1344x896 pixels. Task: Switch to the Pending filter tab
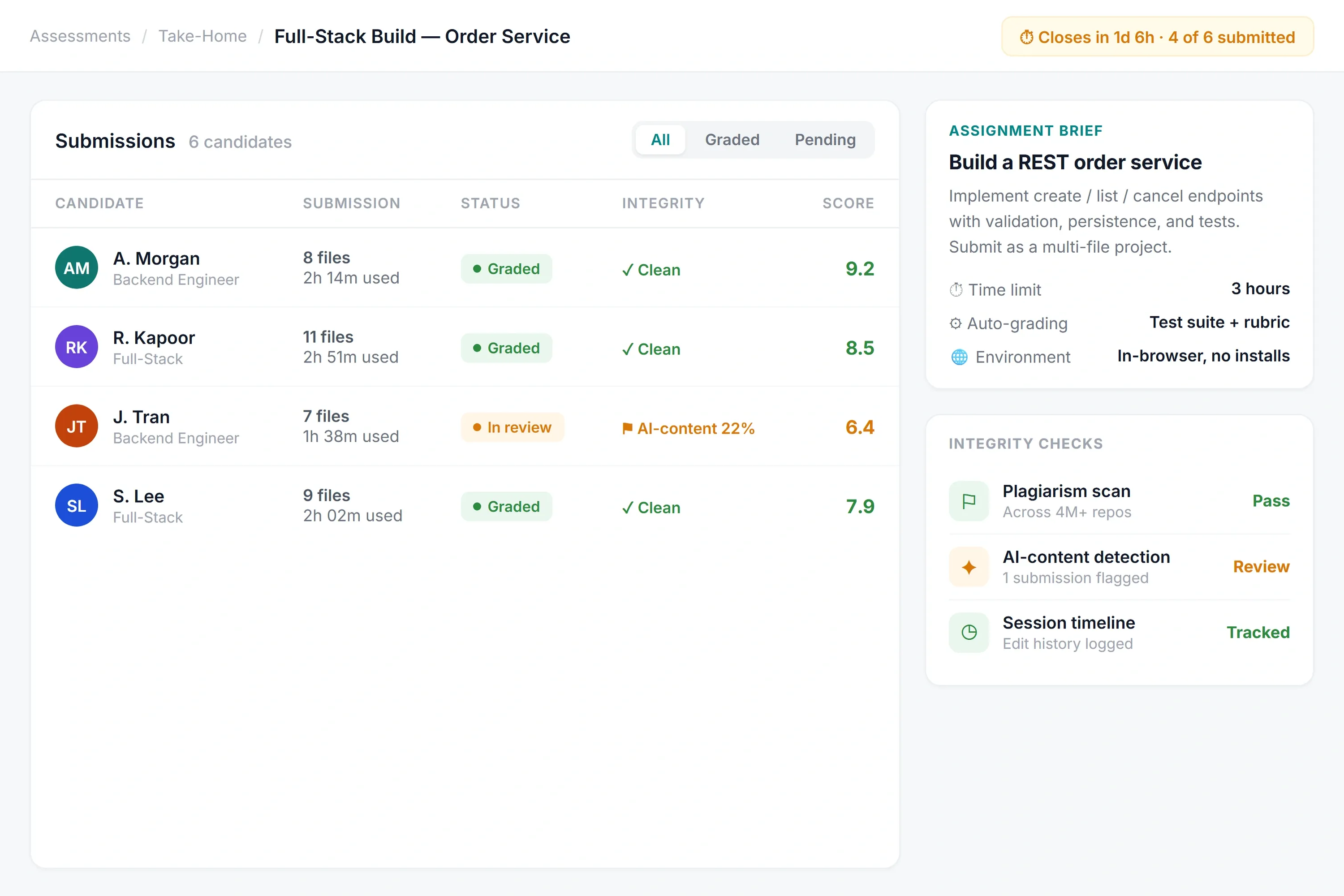[825, 139]
